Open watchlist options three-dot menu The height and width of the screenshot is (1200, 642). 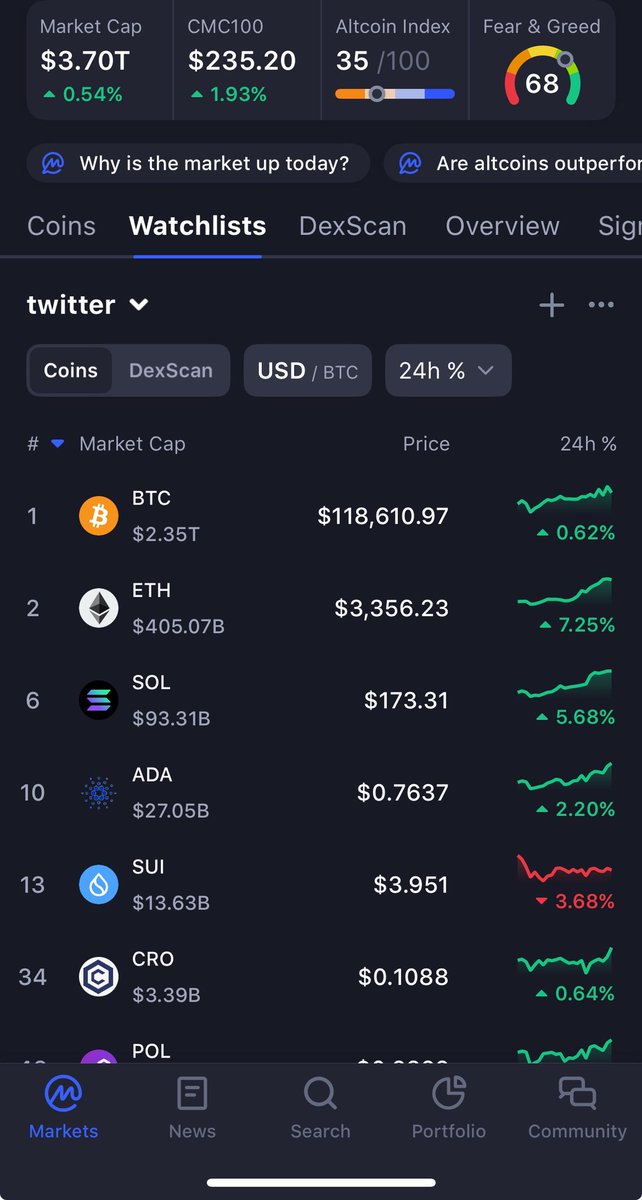click(601, 305)
